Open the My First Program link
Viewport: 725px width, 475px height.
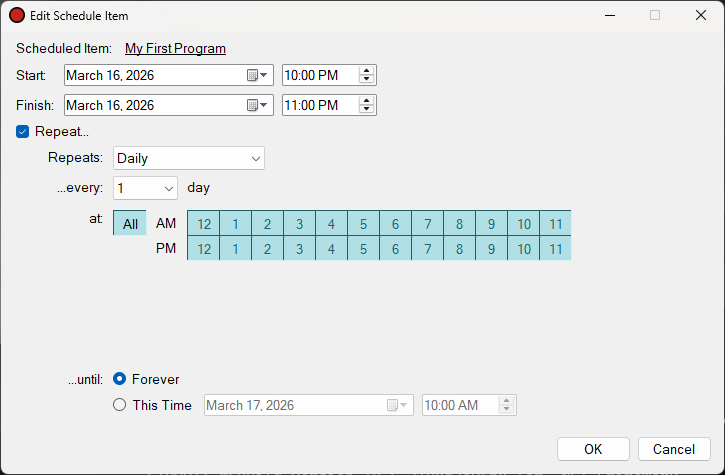coord(175,49)
